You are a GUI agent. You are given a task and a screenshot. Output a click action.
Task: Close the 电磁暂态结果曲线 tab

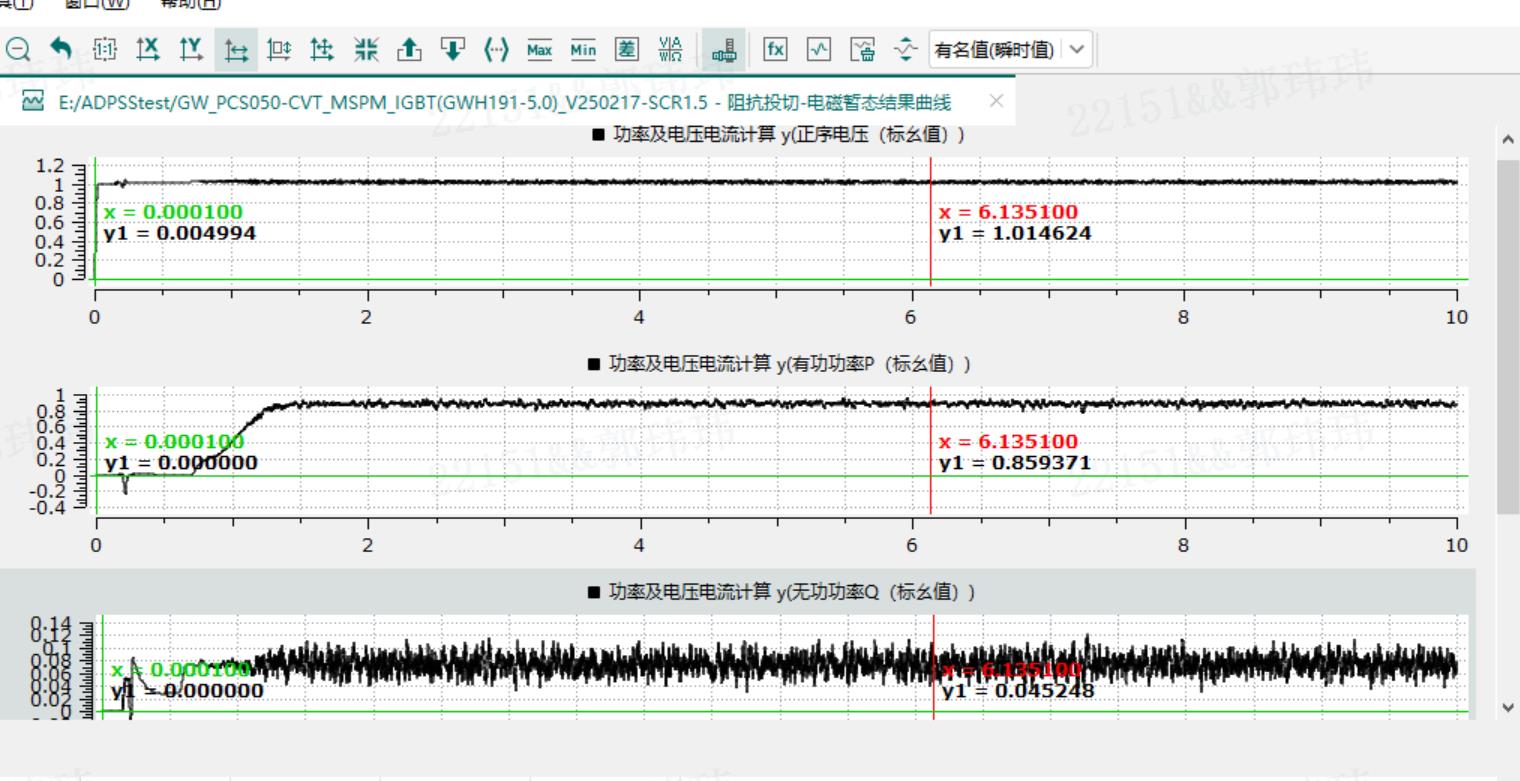click(x=996, y=101)
